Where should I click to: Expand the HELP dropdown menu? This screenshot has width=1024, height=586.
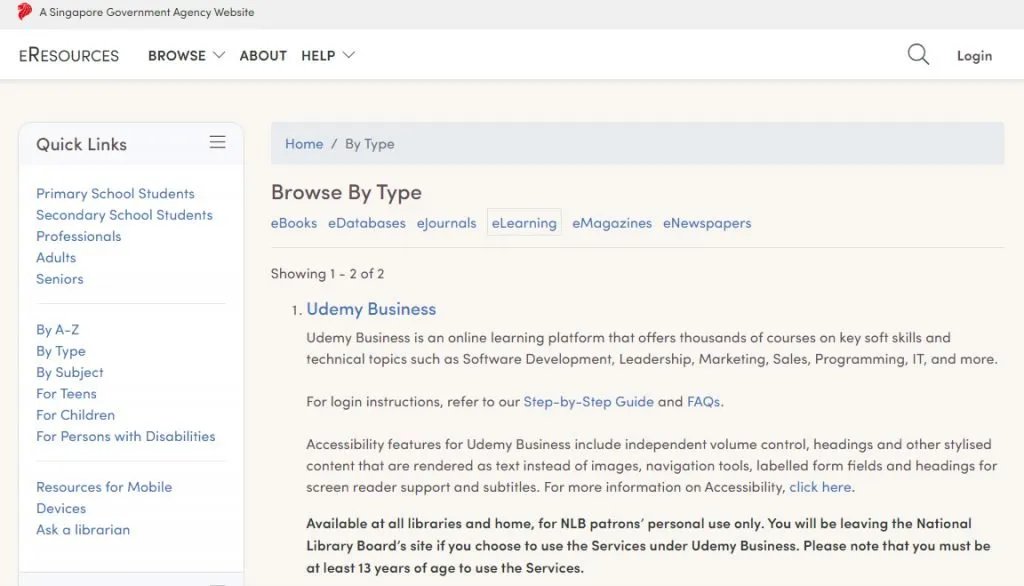[328, 56]
